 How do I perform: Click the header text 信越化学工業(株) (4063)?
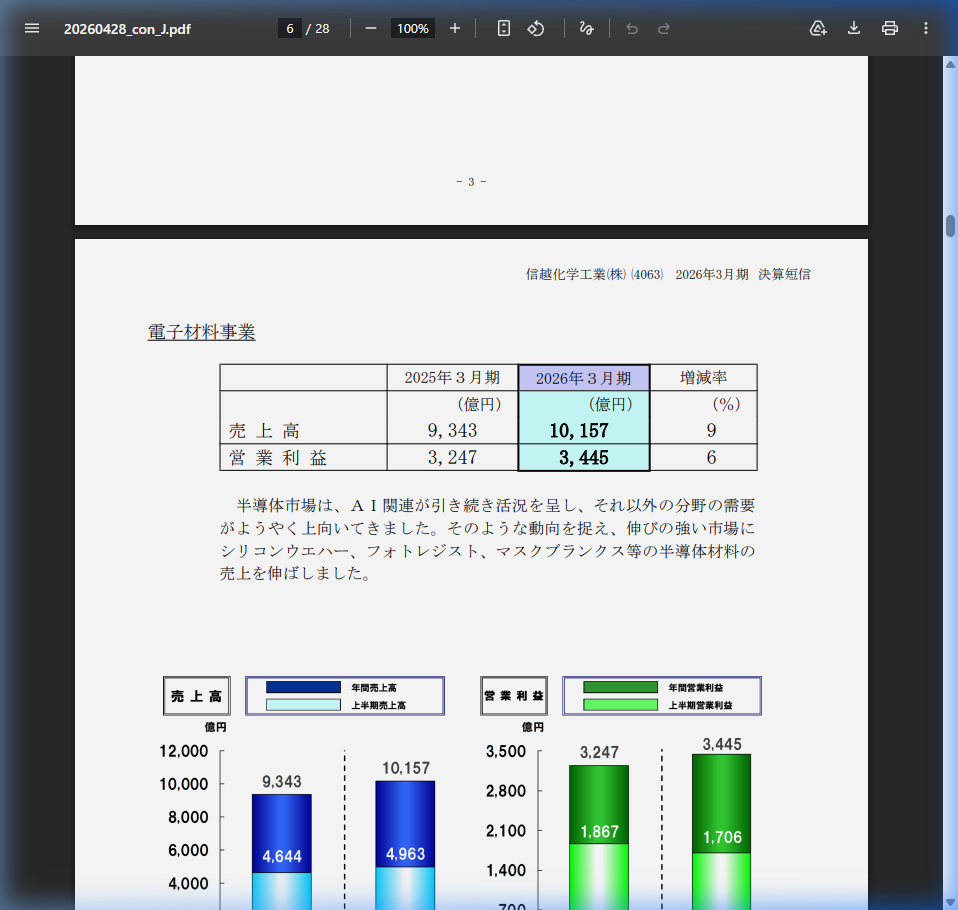[x=594, y=274]
